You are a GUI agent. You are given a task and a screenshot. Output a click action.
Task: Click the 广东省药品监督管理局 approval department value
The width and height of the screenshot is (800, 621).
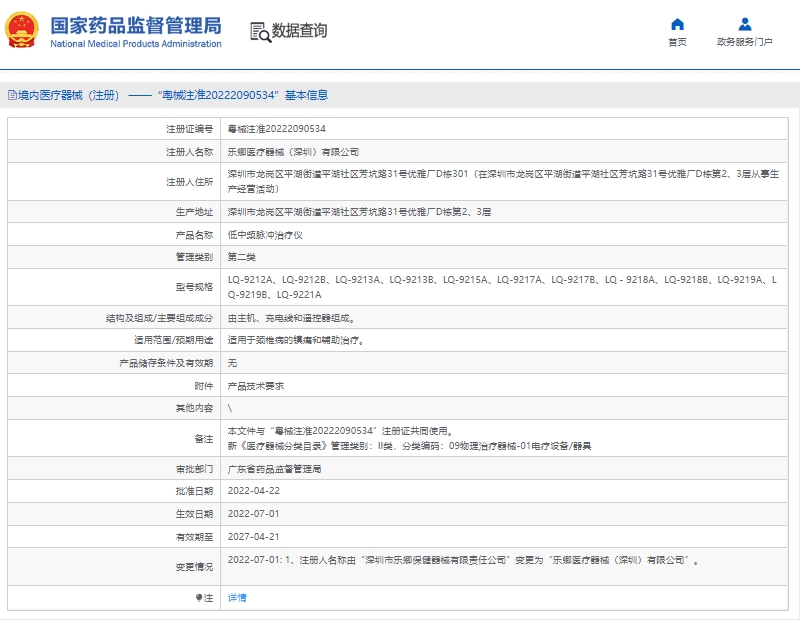pos(275,468)
